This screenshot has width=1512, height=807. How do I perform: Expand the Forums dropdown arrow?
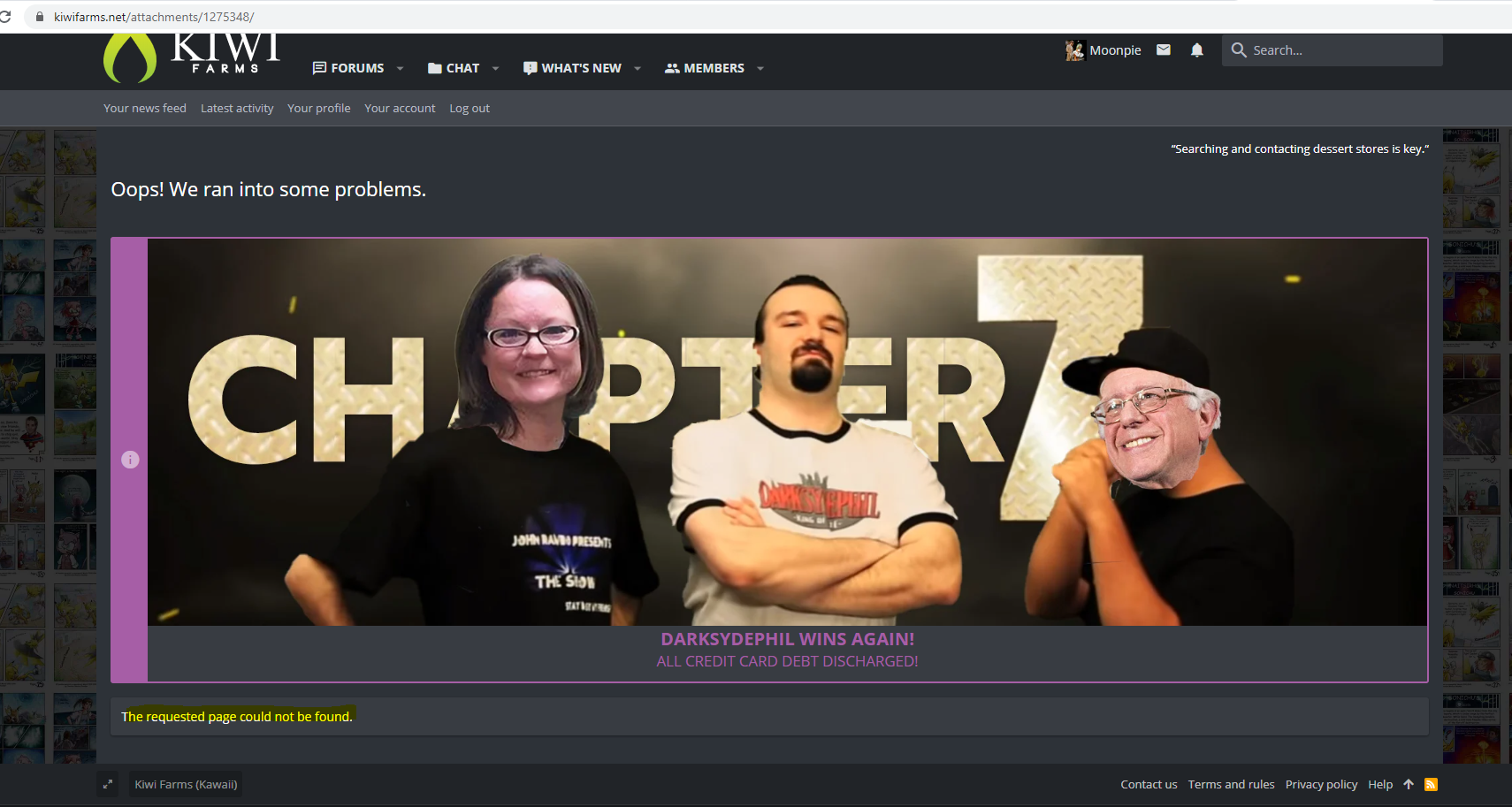pyautogui.click(x=400, y=68)
